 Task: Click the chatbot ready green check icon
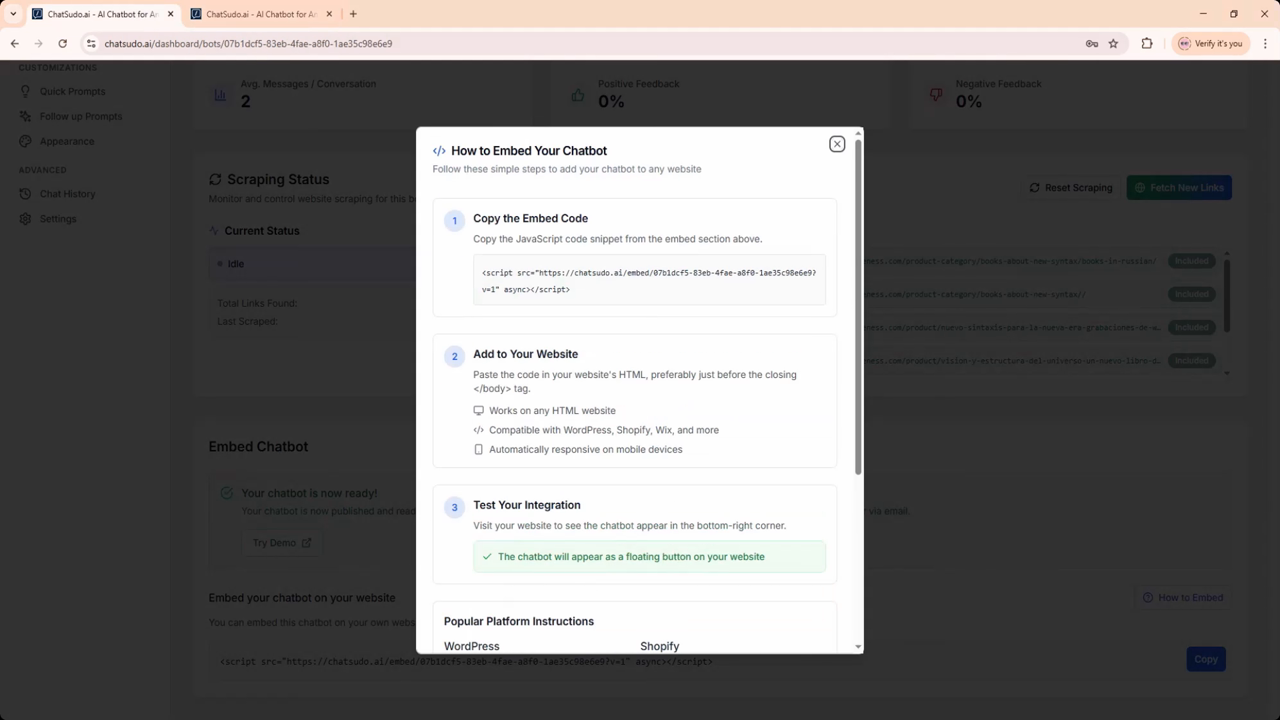click(x=227, y=493)
